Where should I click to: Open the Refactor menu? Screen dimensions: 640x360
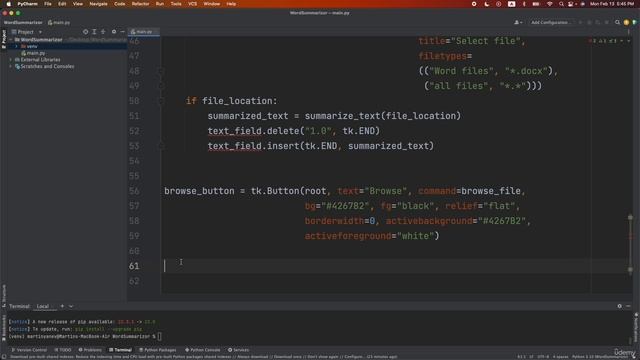[140, 4]
